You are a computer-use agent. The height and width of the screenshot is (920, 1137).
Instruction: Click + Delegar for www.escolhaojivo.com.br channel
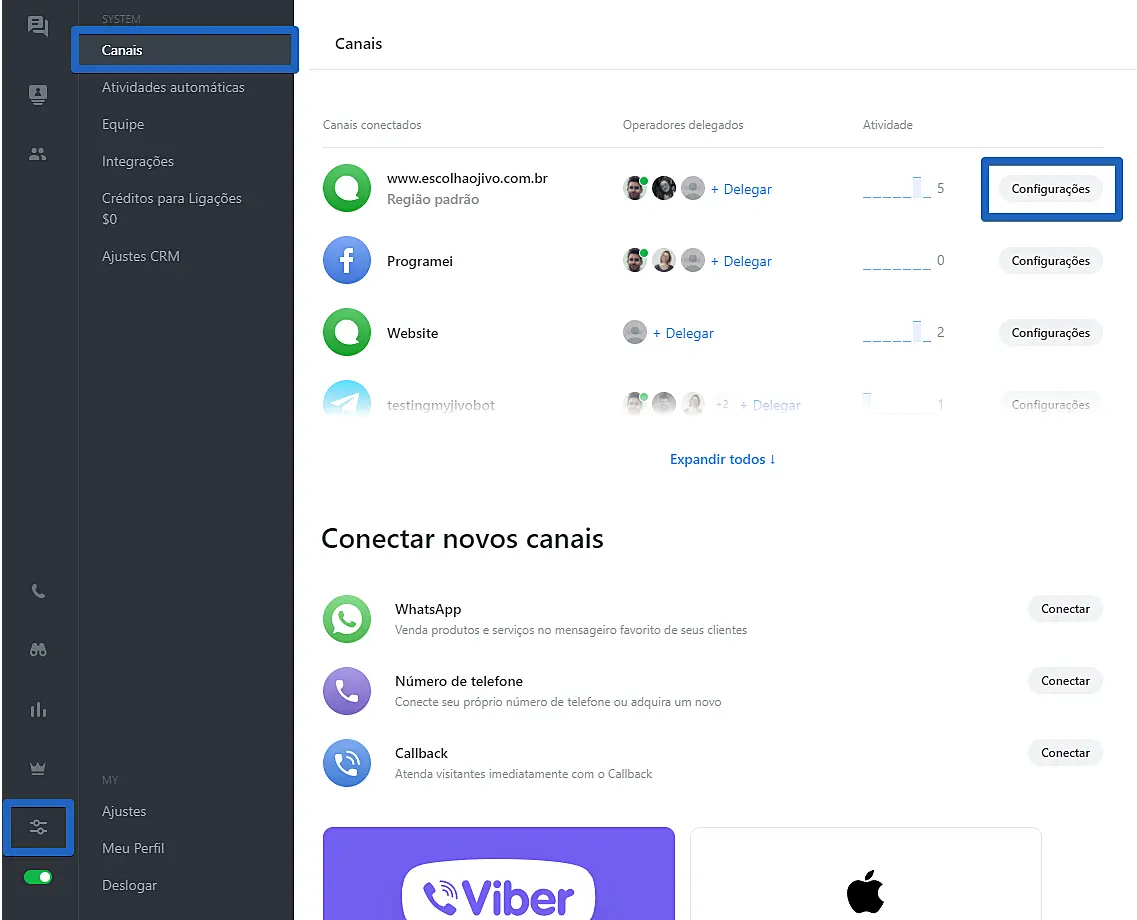click(741, 189)
